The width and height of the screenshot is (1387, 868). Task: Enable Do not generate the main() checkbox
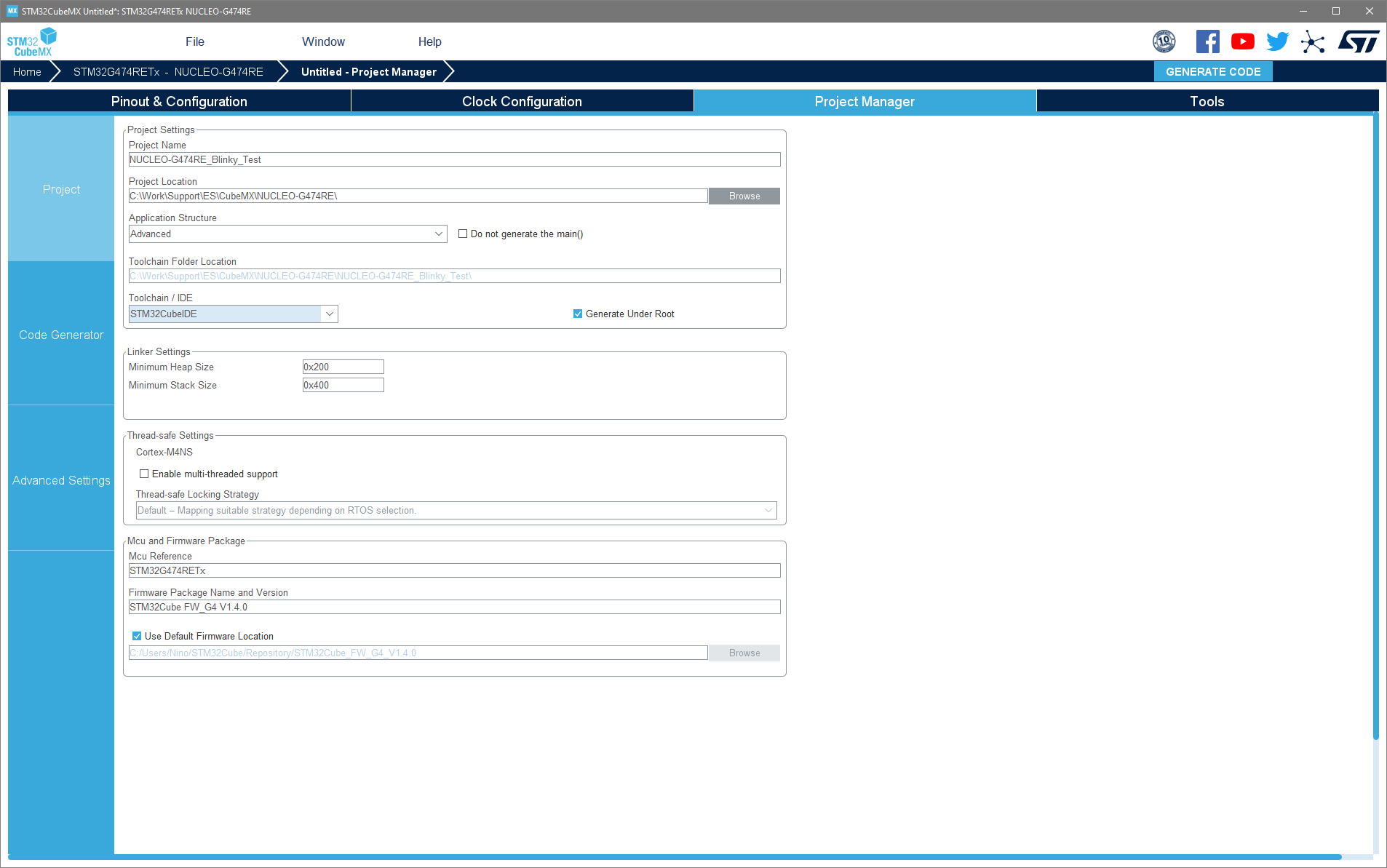(463, 234)
